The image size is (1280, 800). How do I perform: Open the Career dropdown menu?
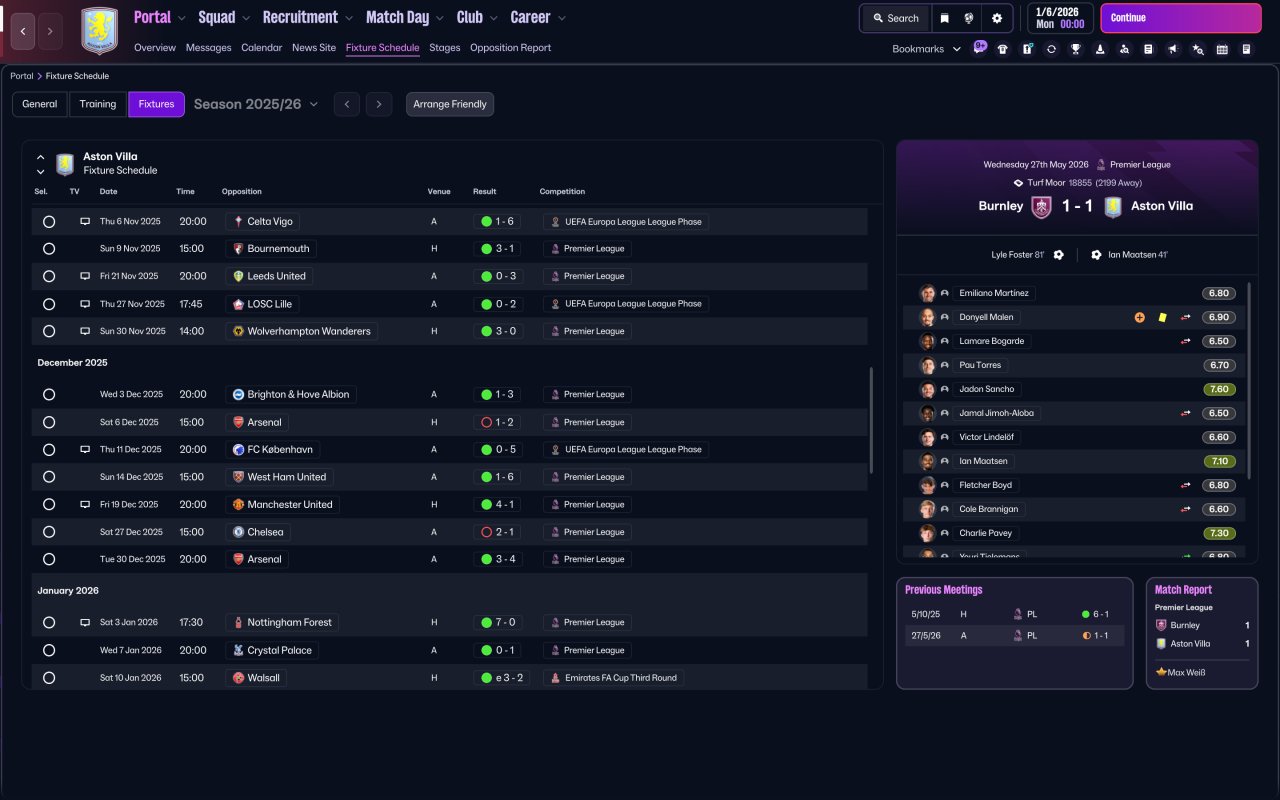(538, 17)
